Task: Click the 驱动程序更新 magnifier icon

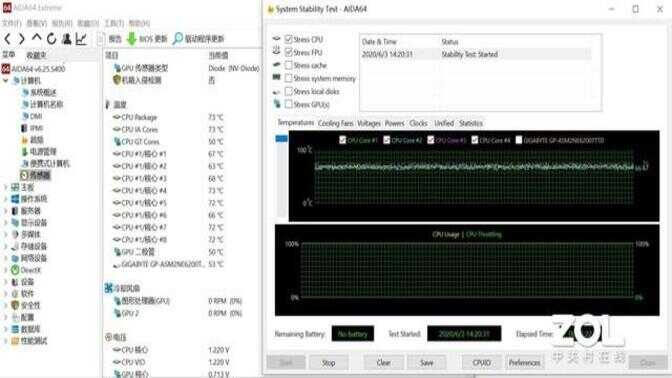Action: pos(177,39)
